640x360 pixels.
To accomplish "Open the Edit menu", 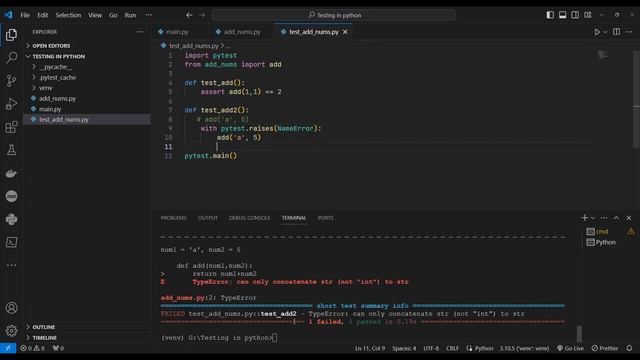I will click(x=43, y=15).
